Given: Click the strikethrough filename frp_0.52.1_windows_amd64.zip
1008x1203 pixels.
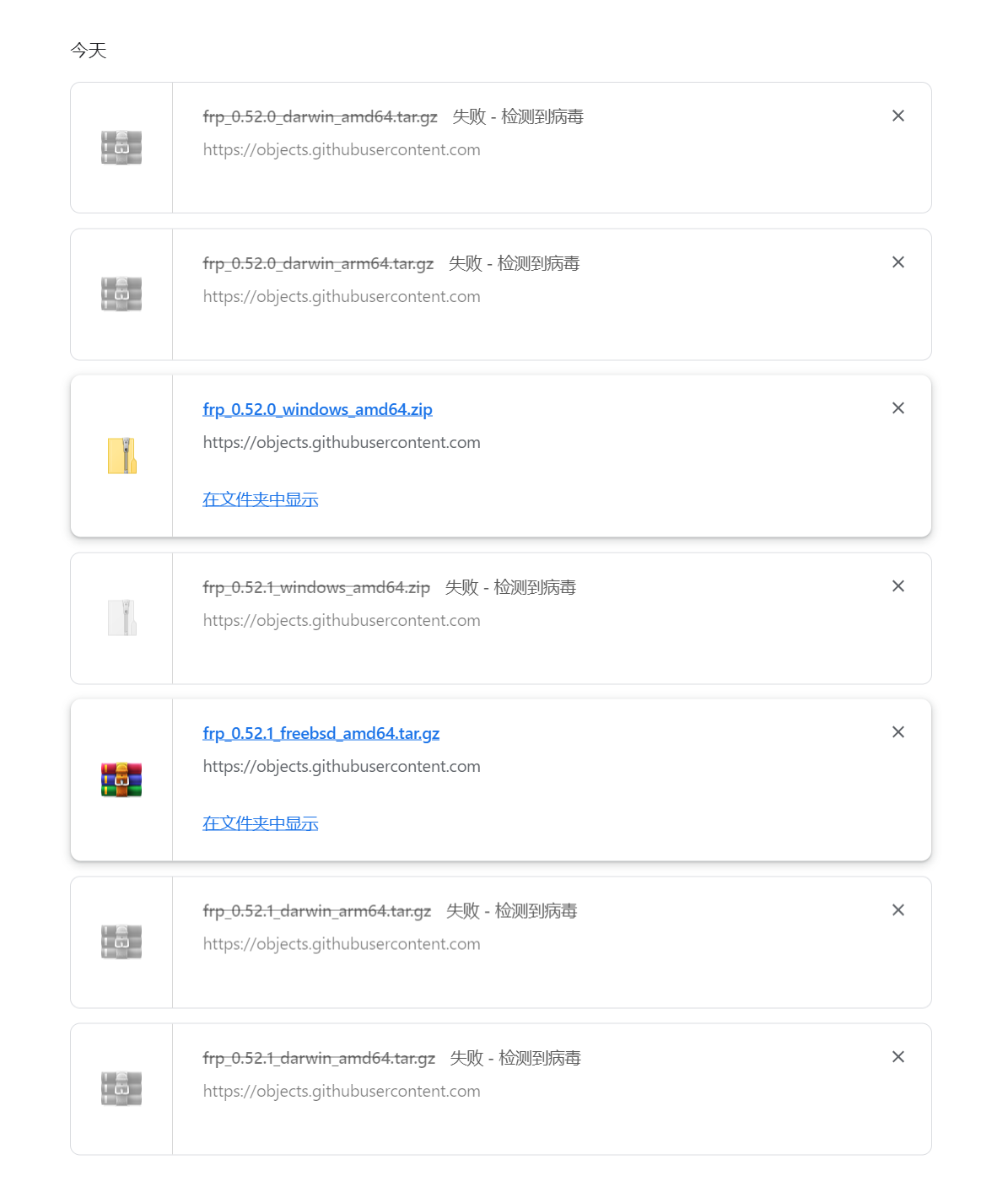Looking at the screenshot, I should pos(315,587).
